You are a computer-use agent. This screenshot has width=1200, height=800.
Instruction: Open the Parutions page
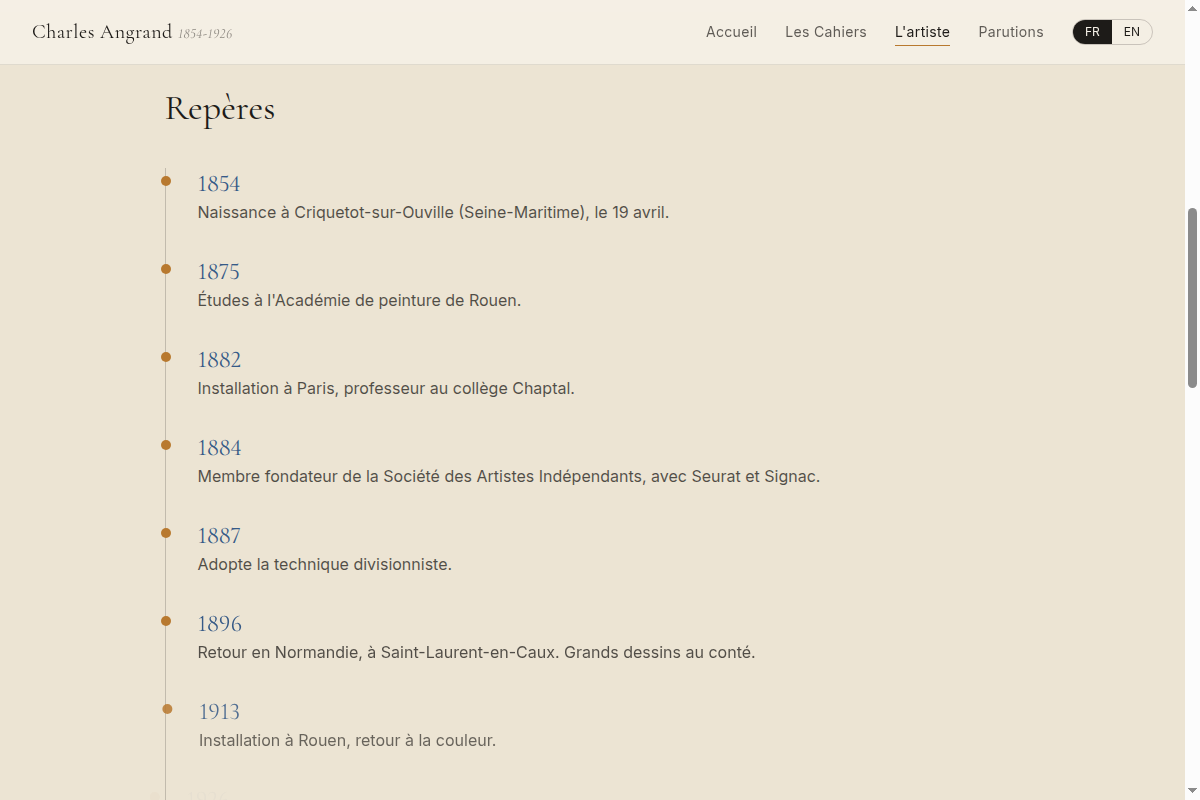click(x=1011, y=32)
